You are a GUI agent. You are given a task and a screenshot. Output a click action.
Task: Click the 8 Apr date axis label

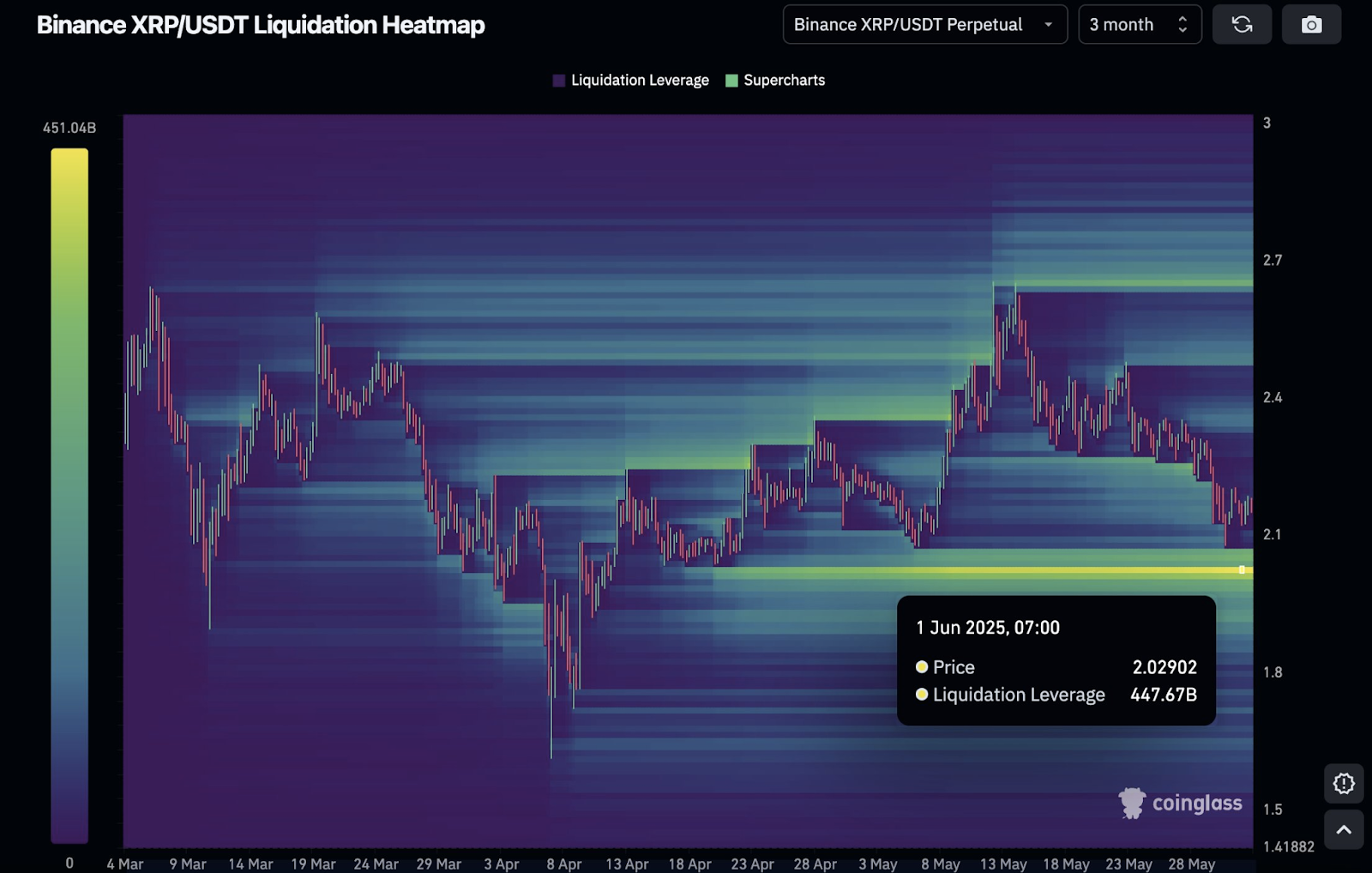[564, 864]
